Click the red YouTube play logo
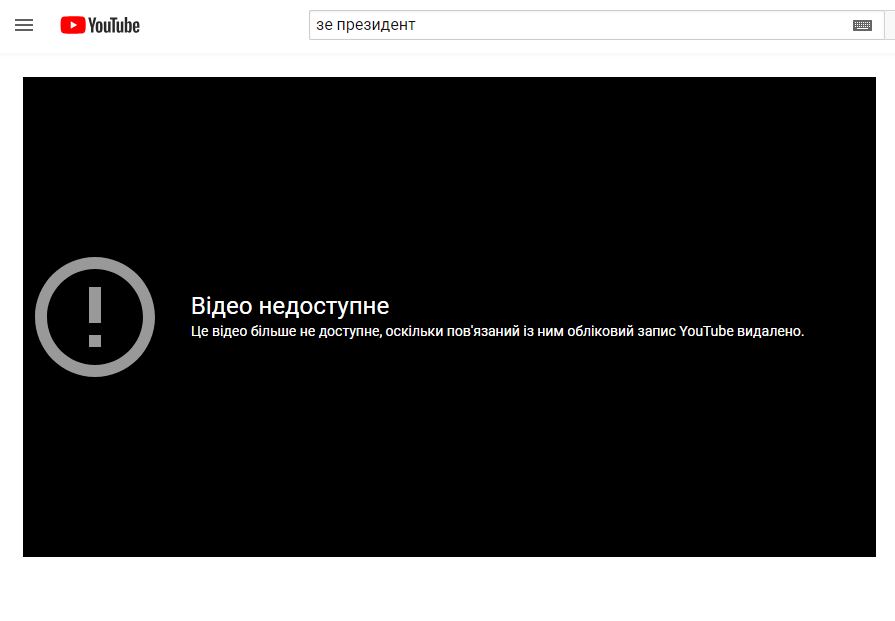The width and height of the screenshot is (895, 621). [x=72, y=25]
